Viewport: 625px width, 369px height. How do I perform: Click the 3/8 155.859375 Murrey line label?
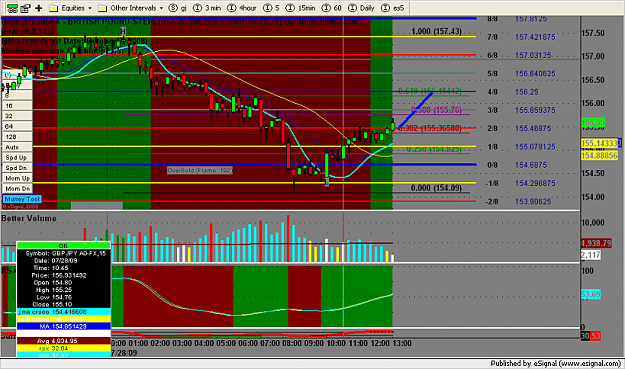[521, 110]
